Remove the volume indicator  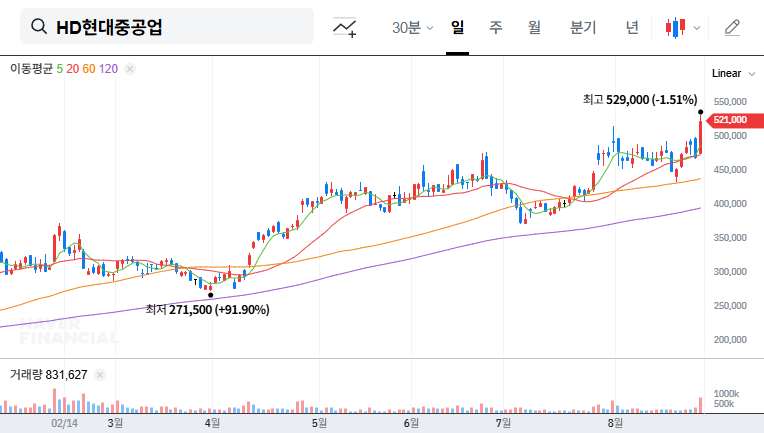[x=100, y=375]
